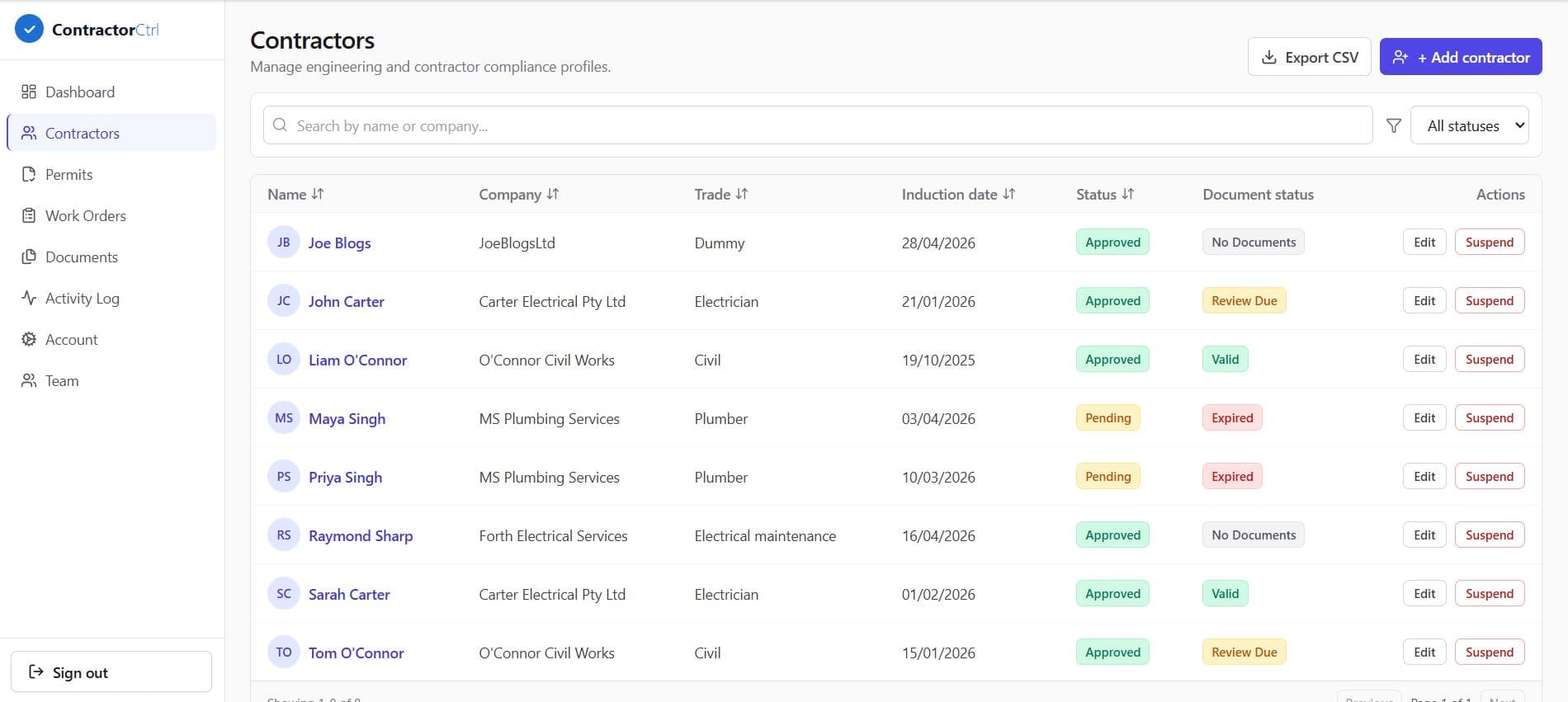Click the Sign out button
Image resolution: width=1568 pixels, height=702 pixels.
tap(111, 672)
